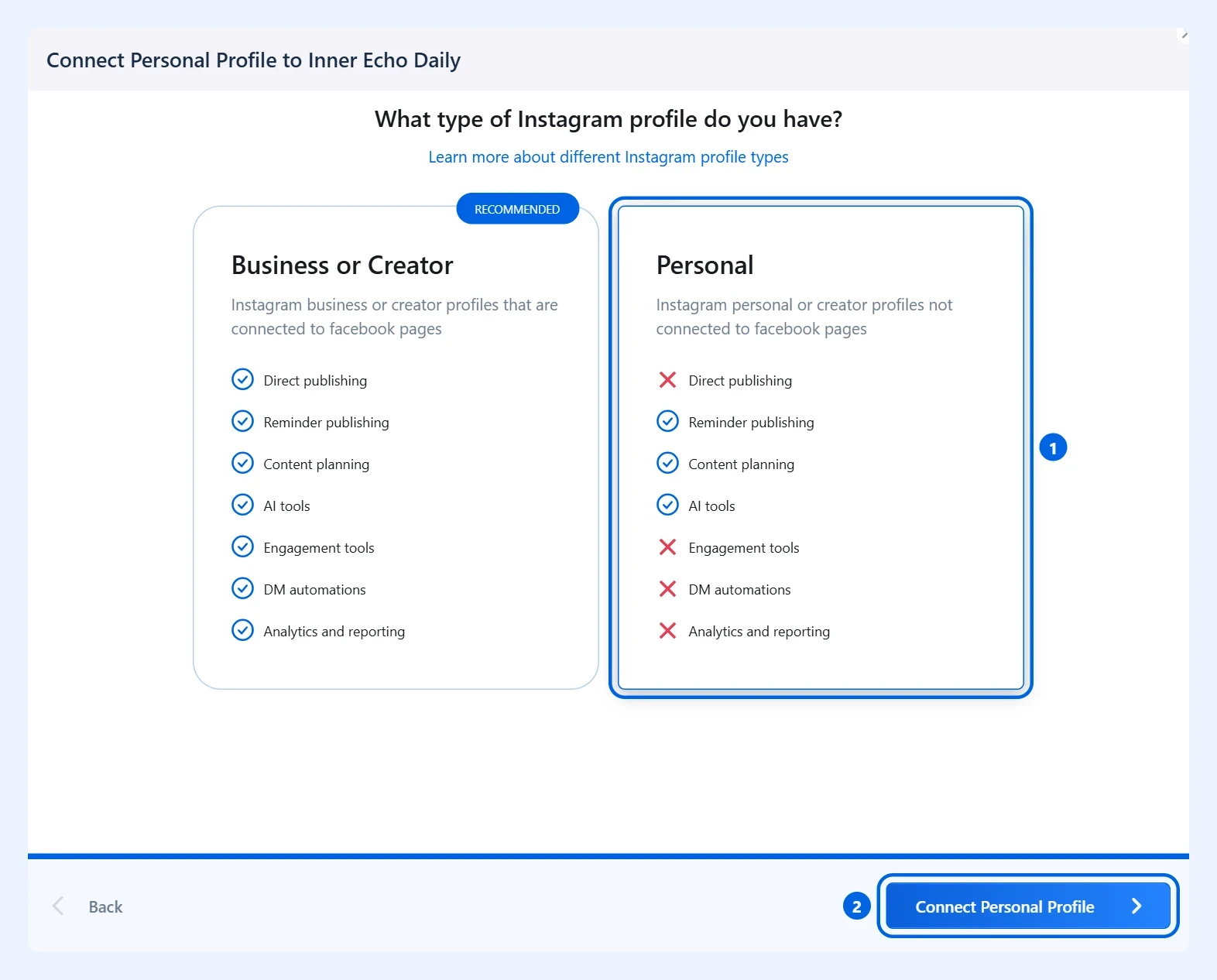Click arrow chevron inside Connect Personal Profile button

tap(1136, 906)
